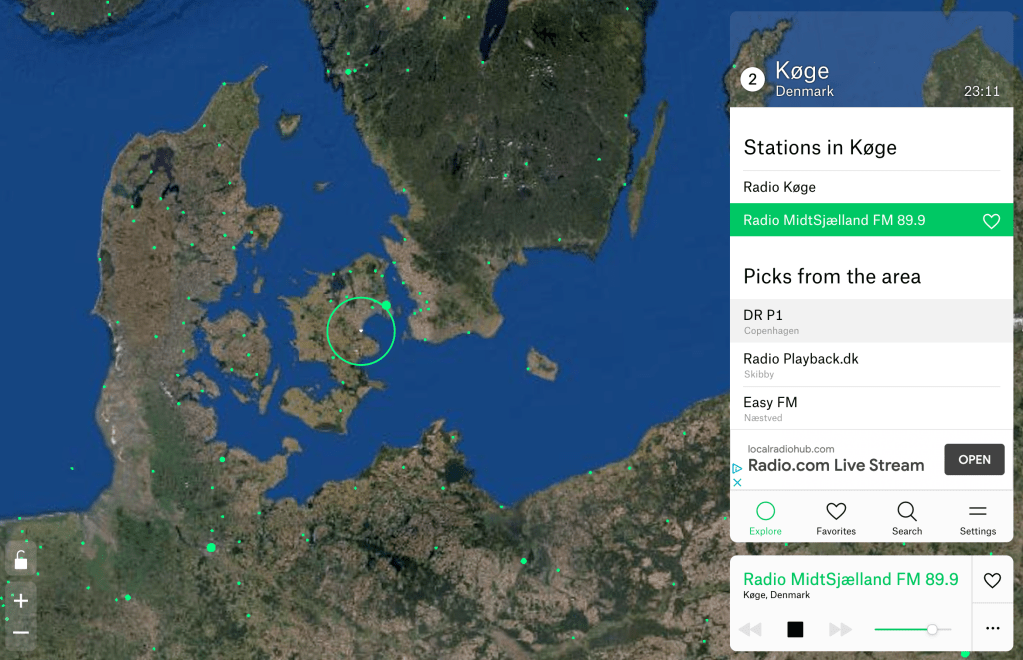The image size is (1023, 660).
Task: Open the Settings tab
Action: point(977,518)
